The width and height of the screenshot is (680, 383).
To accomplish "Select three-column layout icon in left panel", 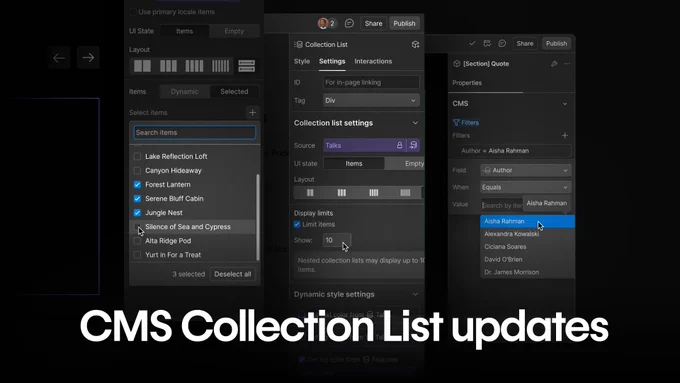I will 168,66.
